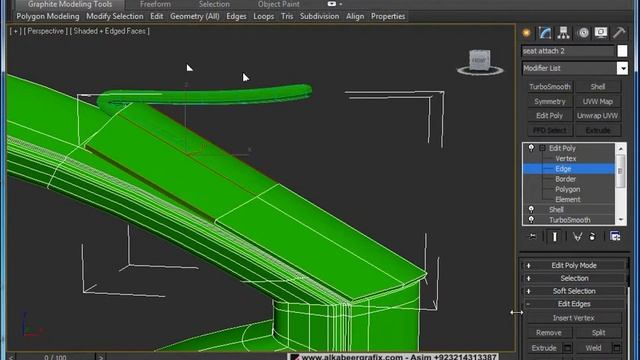The image size is (640, 360).
Task: Open the Loops ribbon panel
Action: pos(264,16)
